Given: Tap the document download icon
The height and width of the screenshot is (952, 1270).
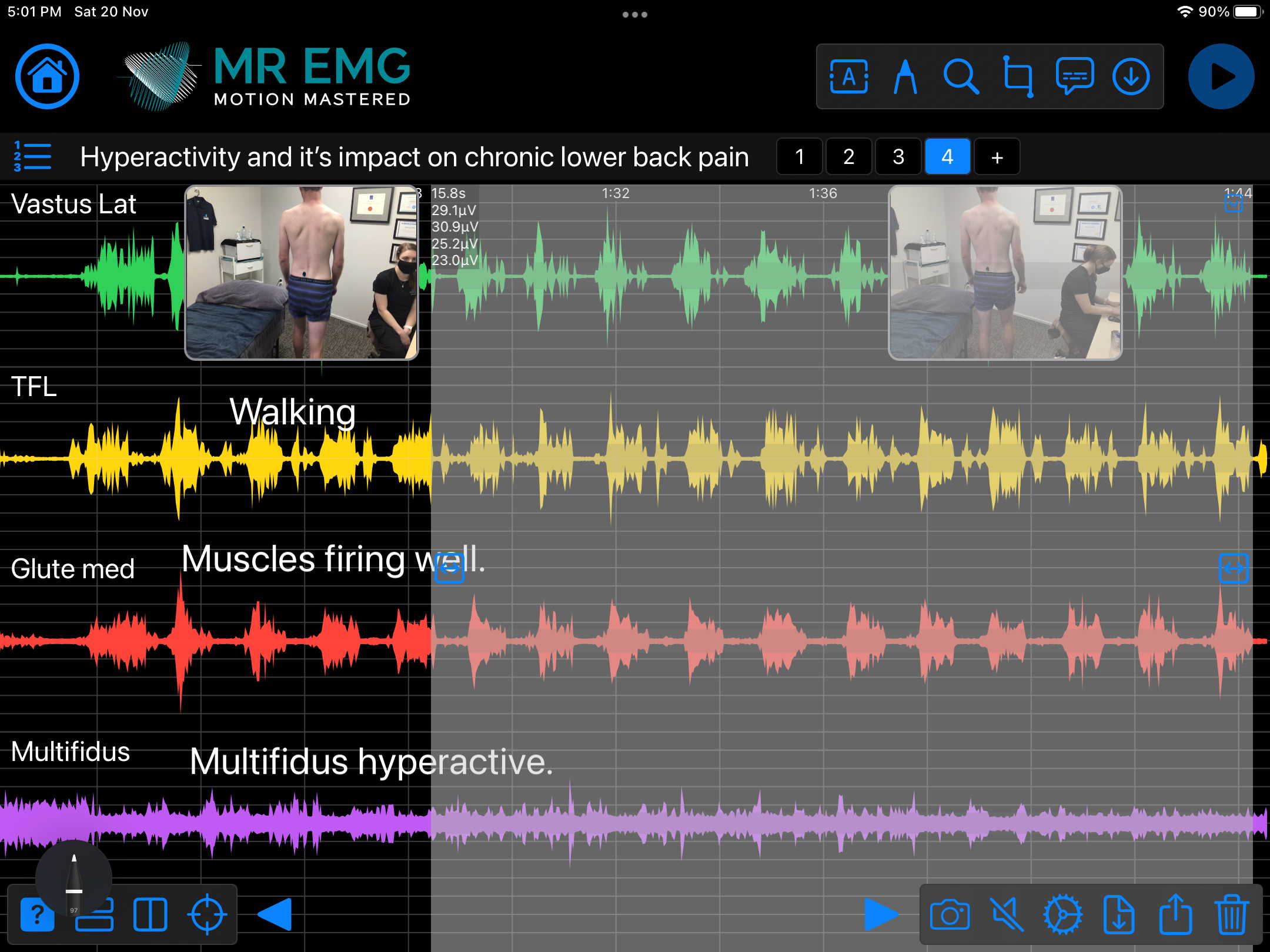Looking at the screenshot, I should coord(1118,914).
